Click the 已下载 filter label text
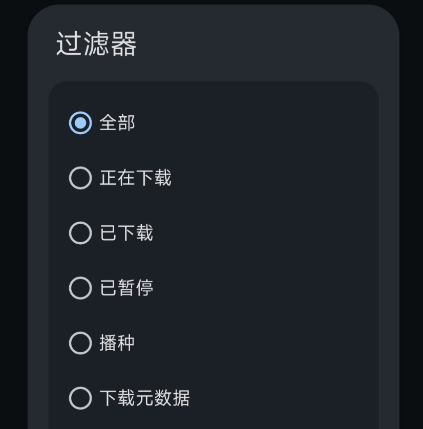The height and width of the screenshot is (429, 423). pyautogui.click(x=126, y=233)
